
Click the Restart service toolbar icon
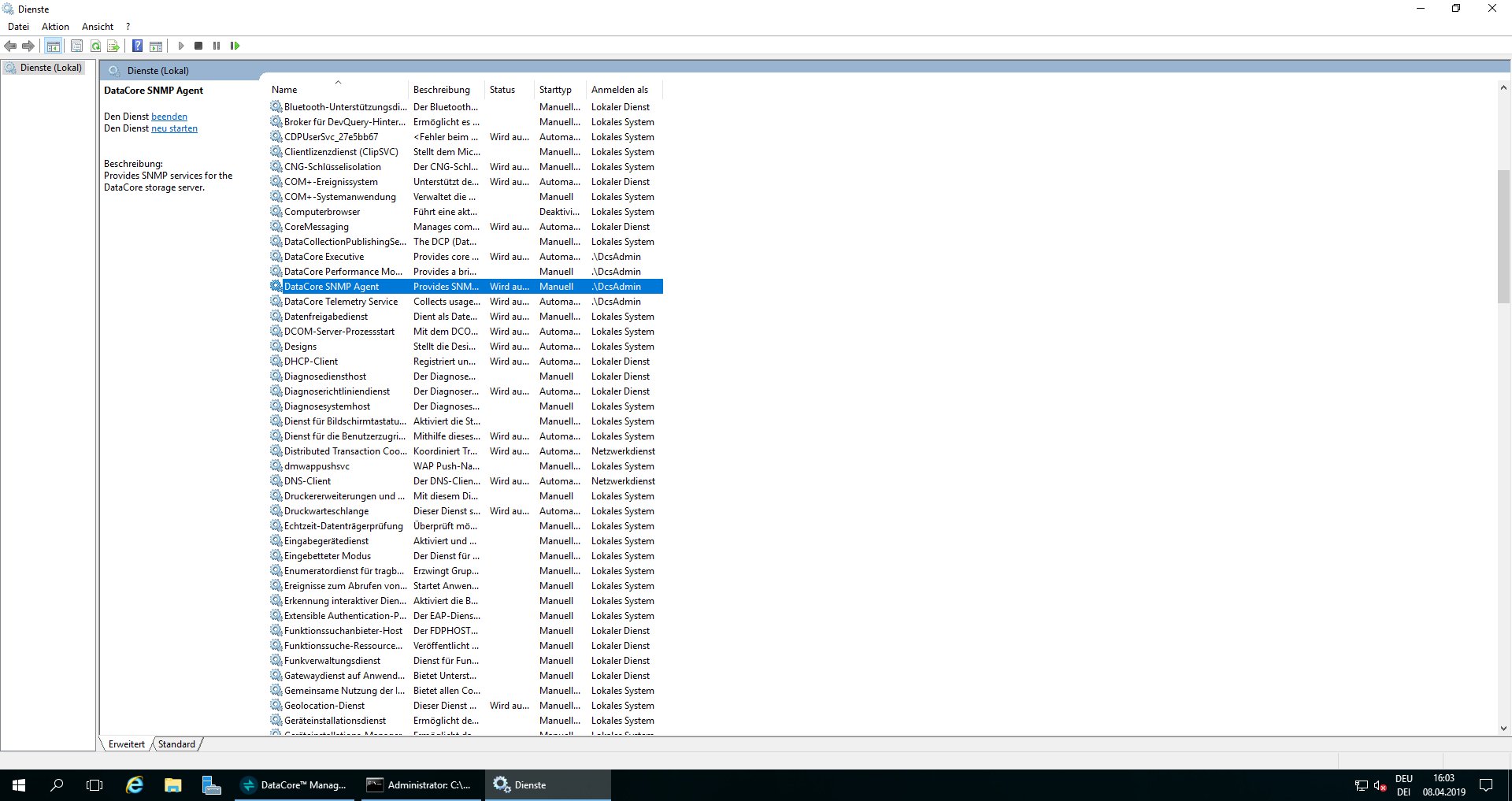tap(235, 46)
